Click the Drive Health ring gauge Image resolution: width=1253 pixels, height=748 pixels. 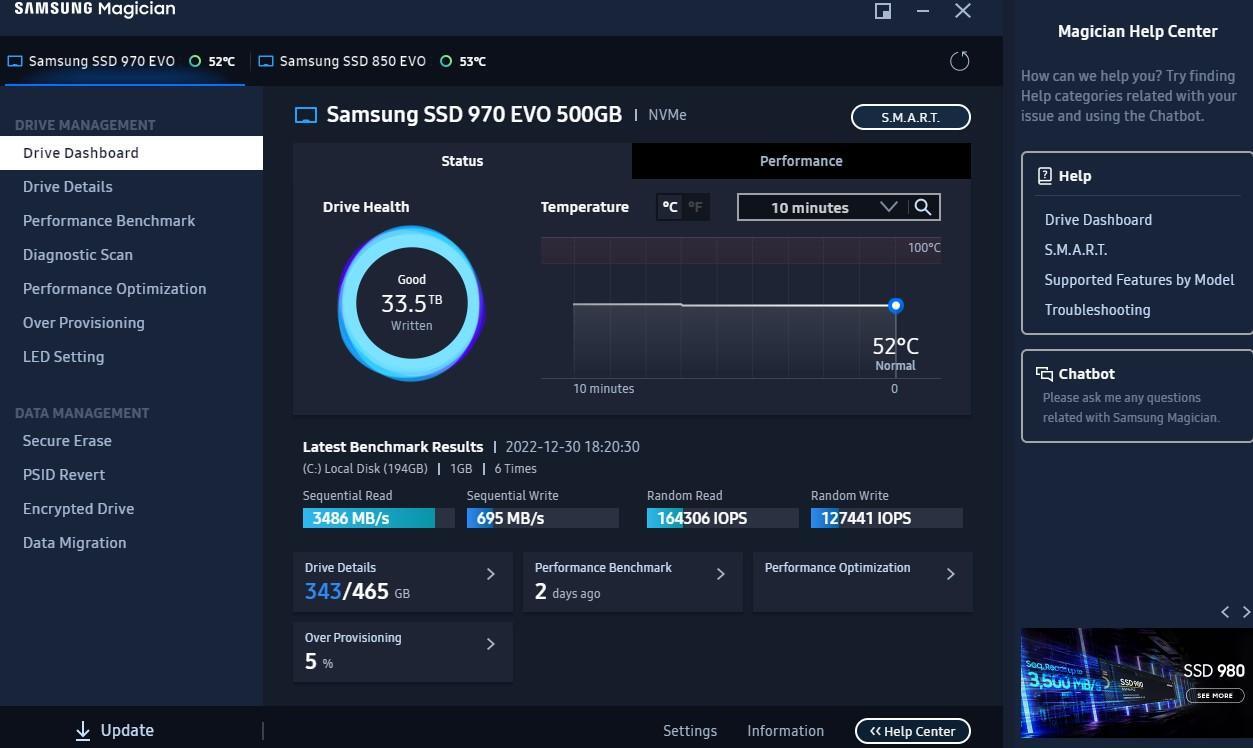(411, 303)
